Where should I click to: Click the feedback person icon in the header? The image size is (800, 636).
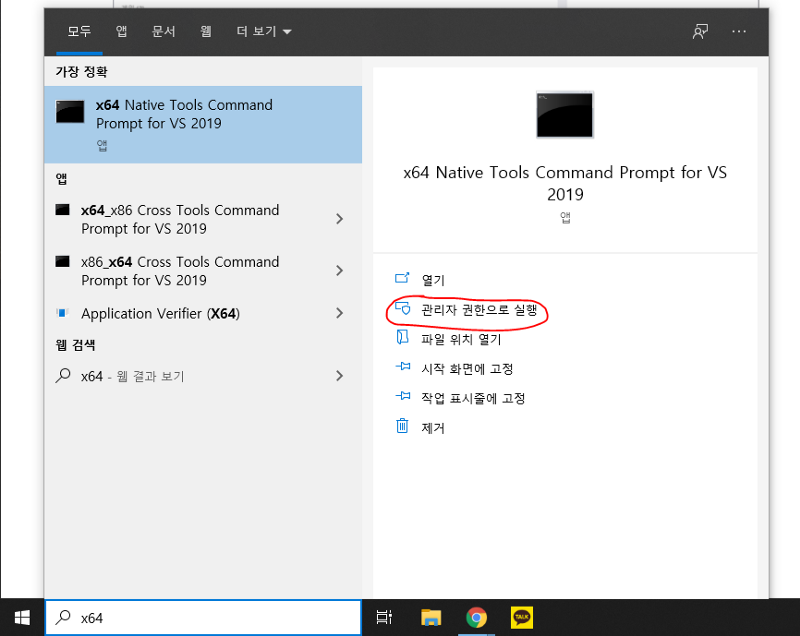(x=700, y=32)
